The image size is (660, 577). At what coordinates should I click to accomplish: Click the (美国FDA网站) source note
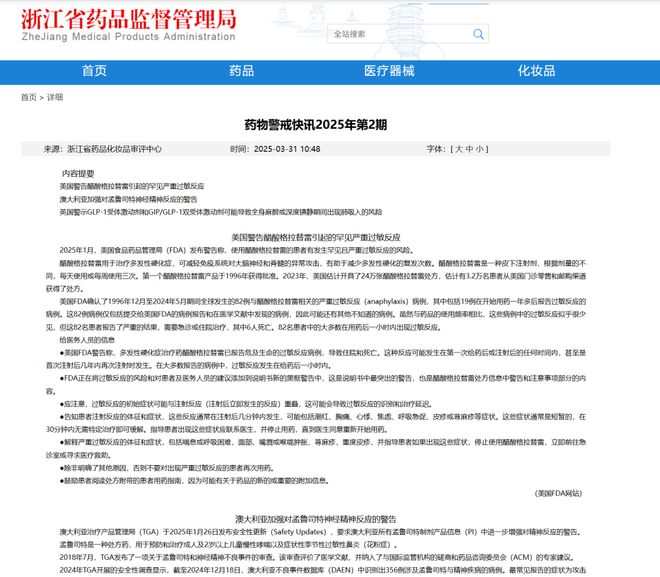[558, 493]
